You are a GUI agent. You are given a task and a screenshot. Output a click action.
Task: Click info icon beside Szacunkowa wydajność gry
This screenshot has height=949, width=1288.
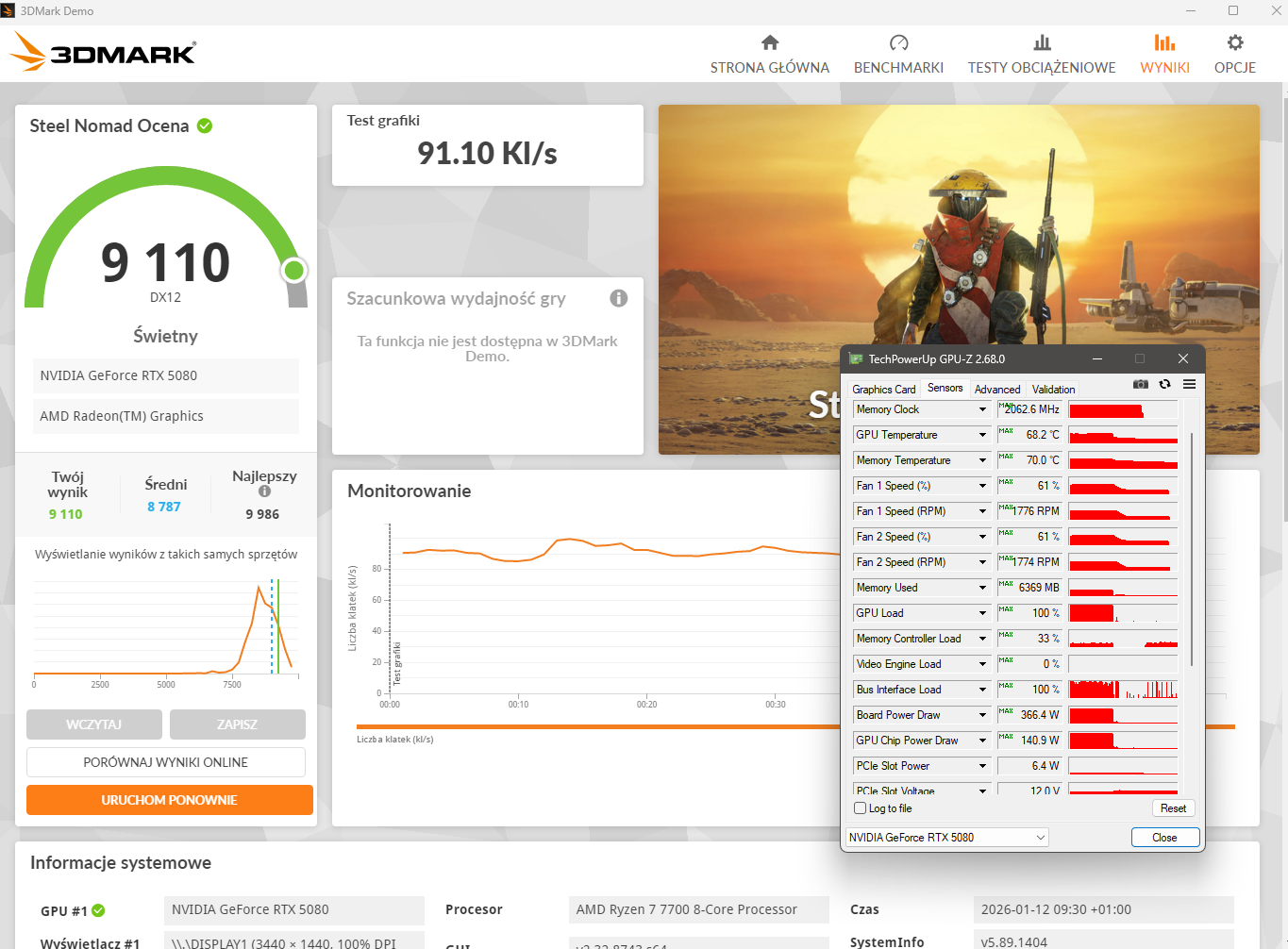point(619,298)
